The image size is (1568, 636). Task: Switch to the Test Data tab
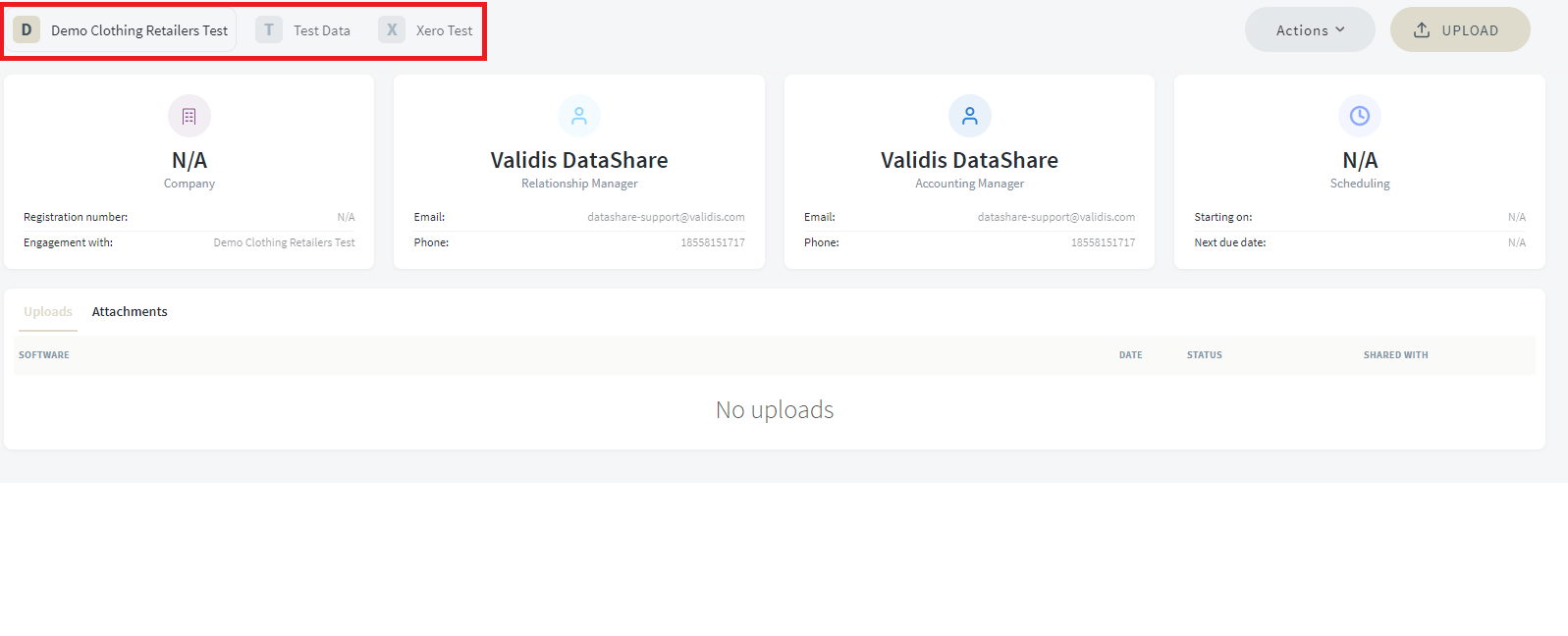(303, 30)
